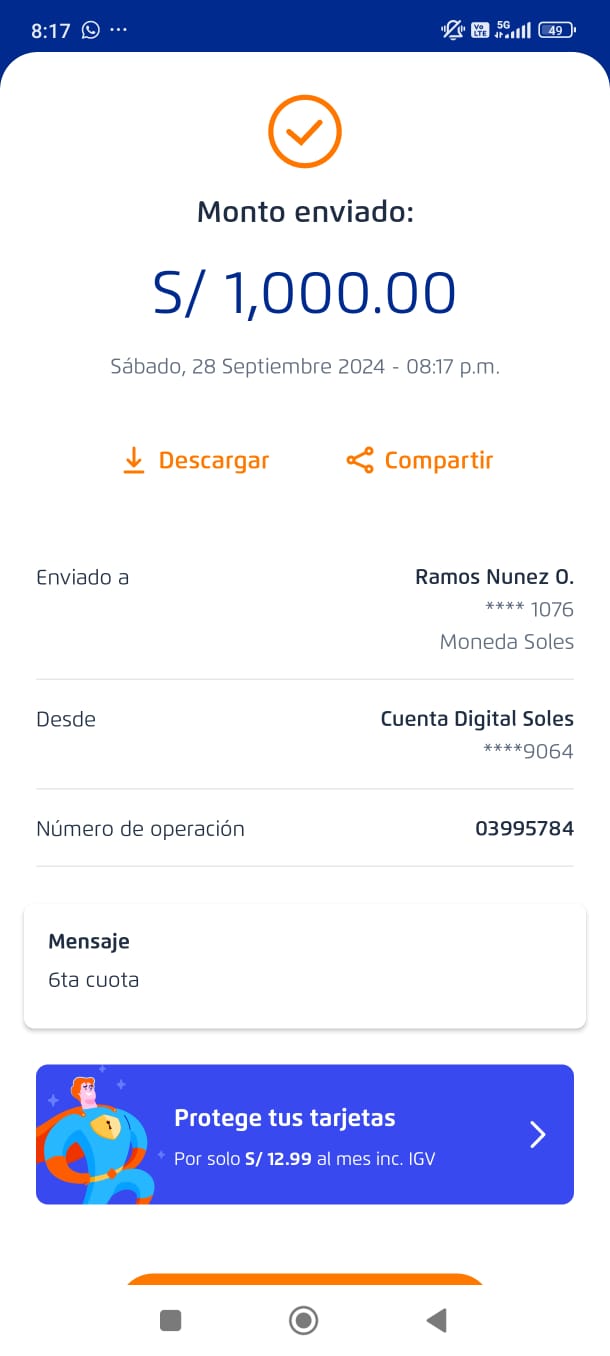Viewport: 610px width, 1356px height.
Task: Tap the Cuenta Digital Soles source account
Action: pyautogui.click(x=477, y=719)
